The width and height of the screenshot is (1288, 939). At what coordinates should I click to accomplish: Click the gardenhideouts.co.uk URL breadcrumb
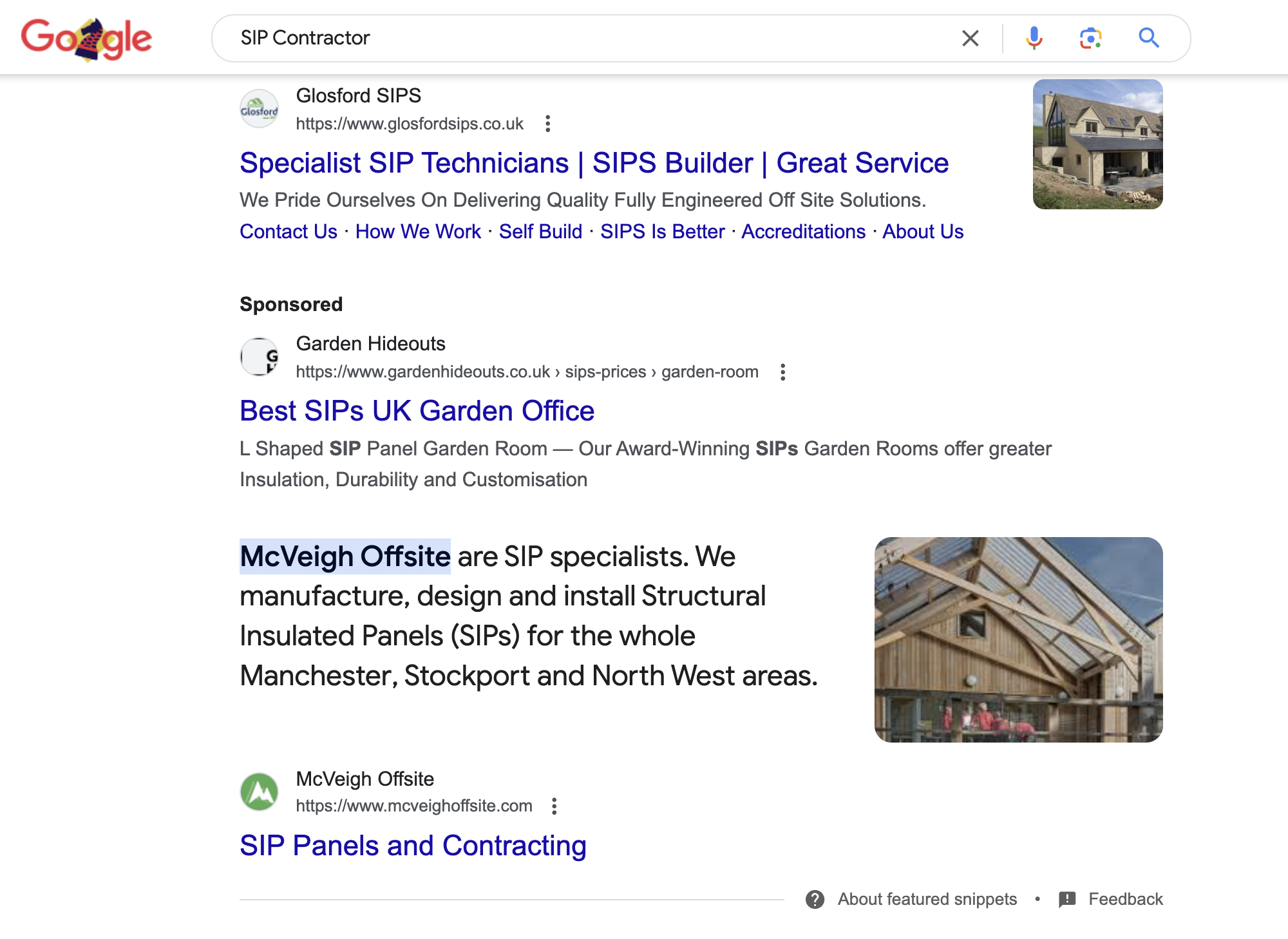pyautogui.click(x=527, y=372)
